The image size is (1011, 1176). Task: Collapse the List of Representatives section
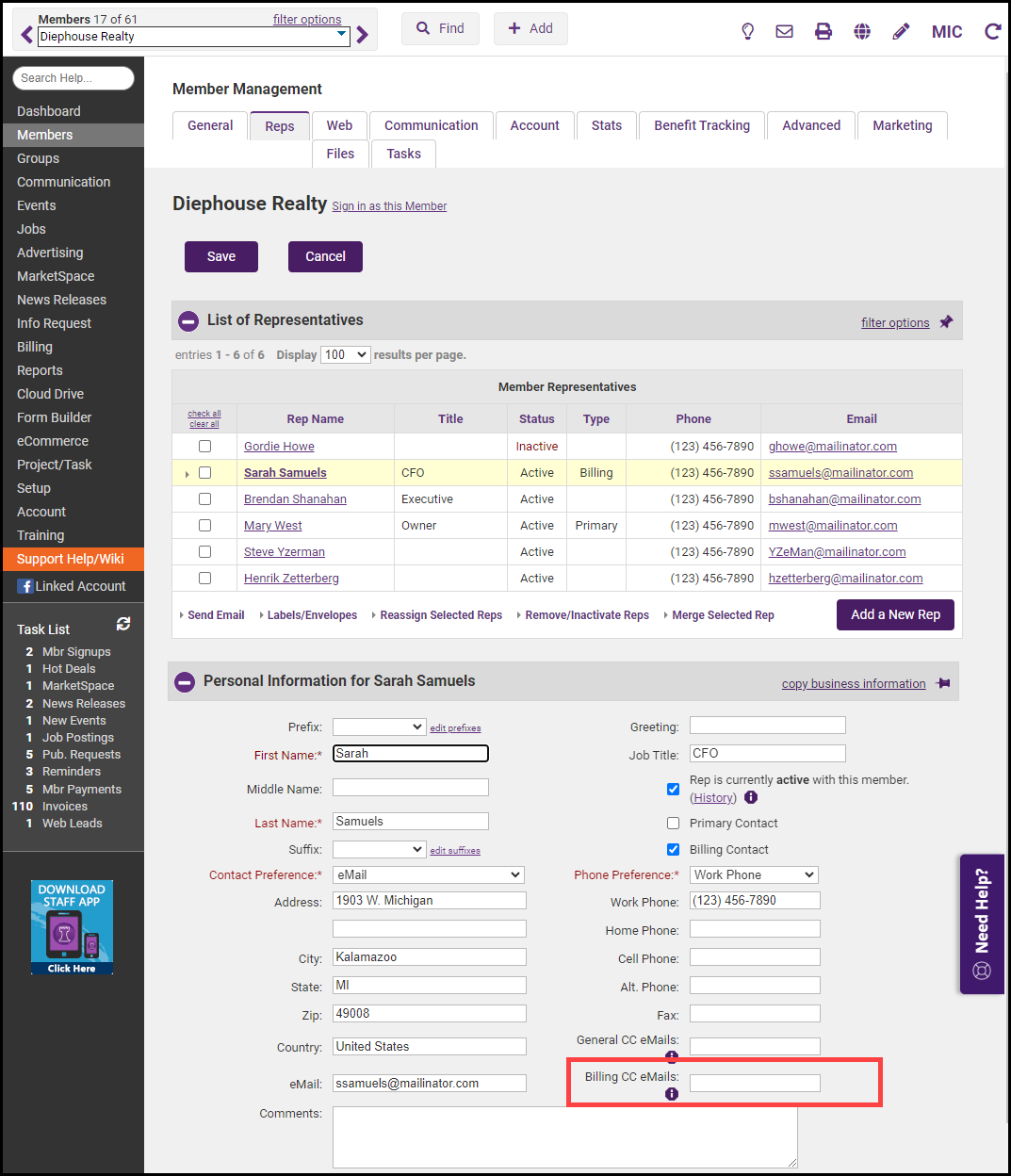pyautogui.click(x=188, y=321)
